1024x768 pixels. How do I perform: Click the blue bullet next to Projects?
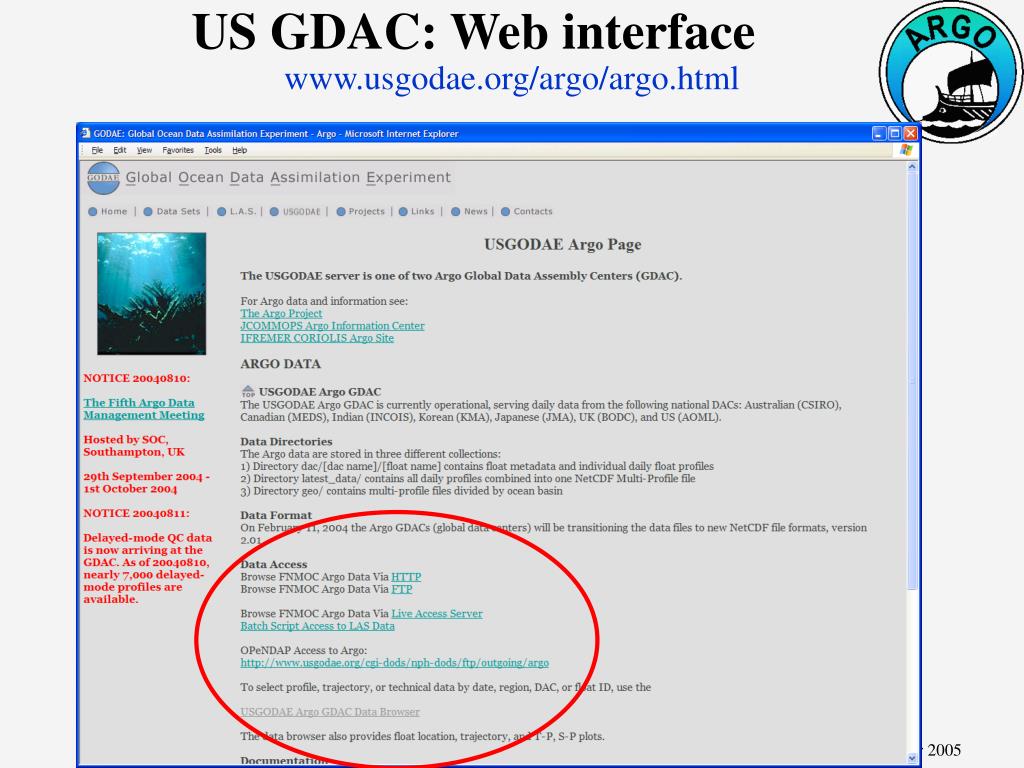[x=341, y=212]
